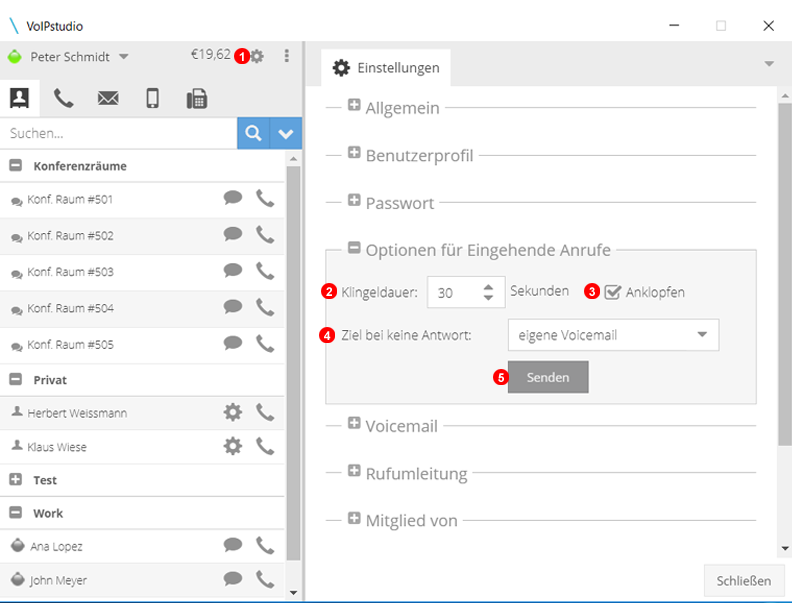Image resolution: width=792 pixels, height=612 pixels.
Task: Call Konf. Raum #501
Action: pos(265,198)
